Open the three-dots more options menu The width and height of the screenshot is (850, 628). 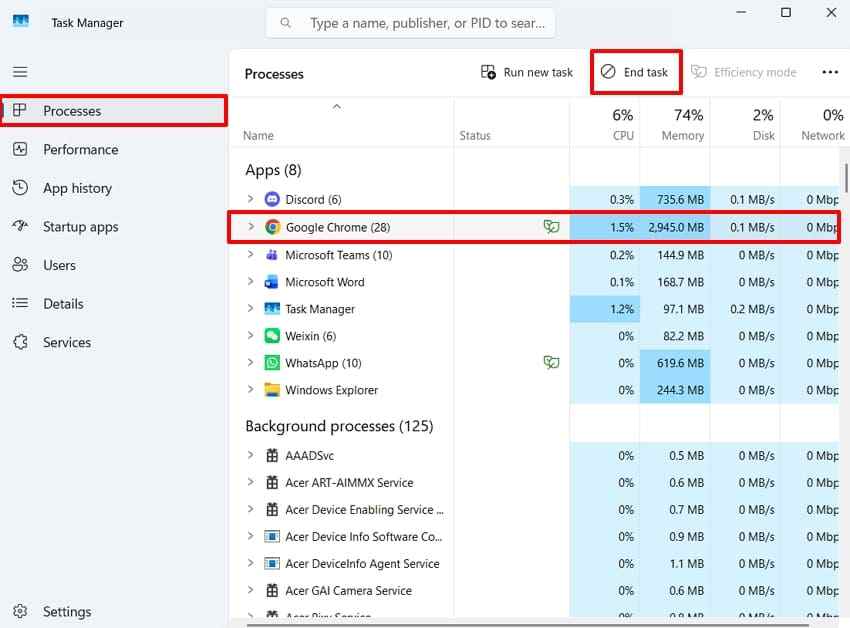coord(830,72)
